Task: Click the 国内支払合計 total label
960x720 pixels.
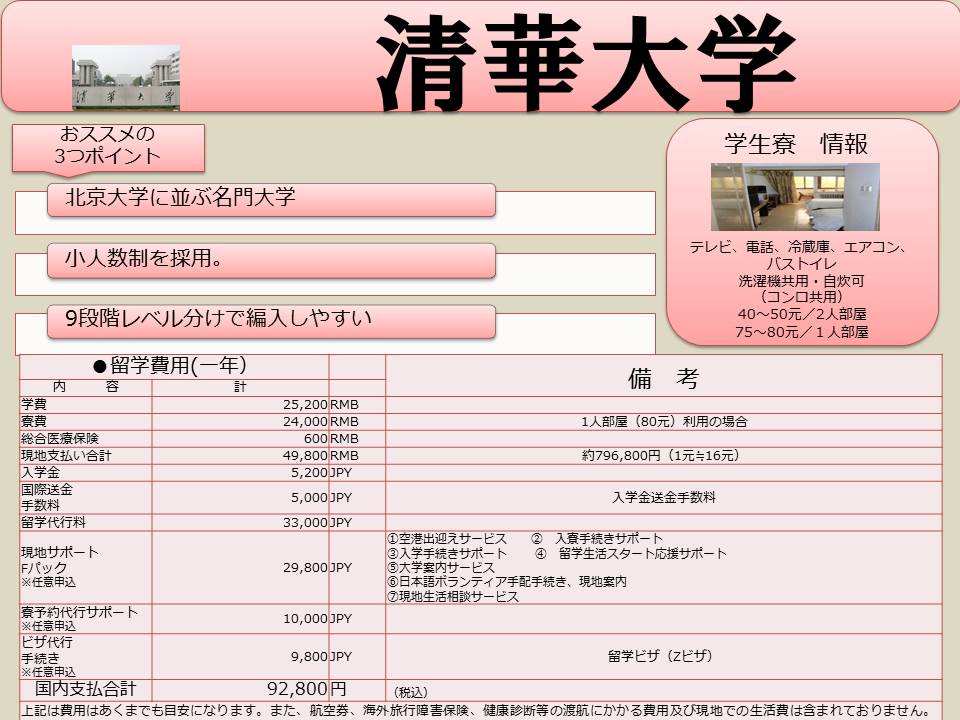Action: coord(86,689)
